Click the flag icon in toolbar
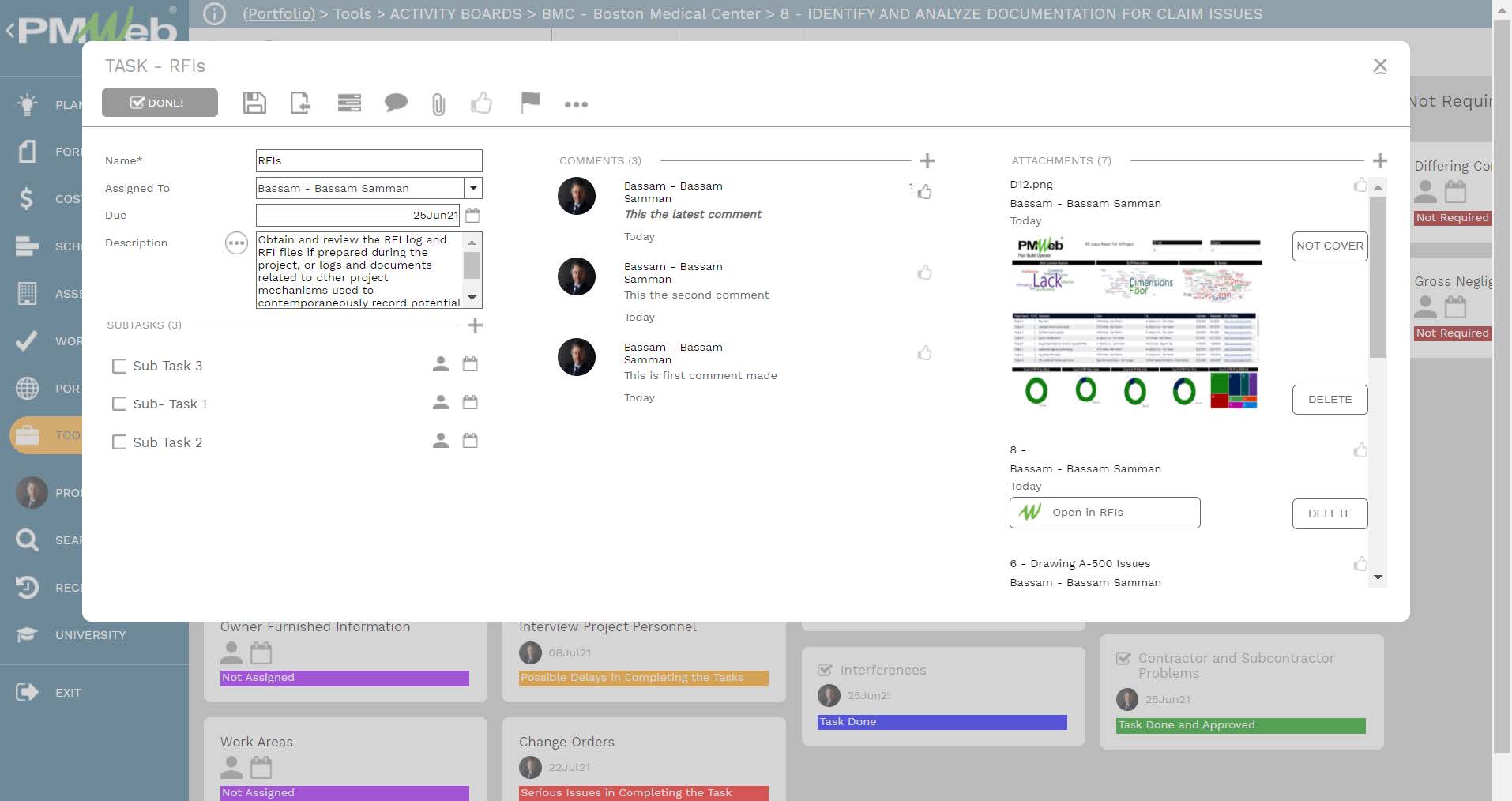 (x=530, y=103)
